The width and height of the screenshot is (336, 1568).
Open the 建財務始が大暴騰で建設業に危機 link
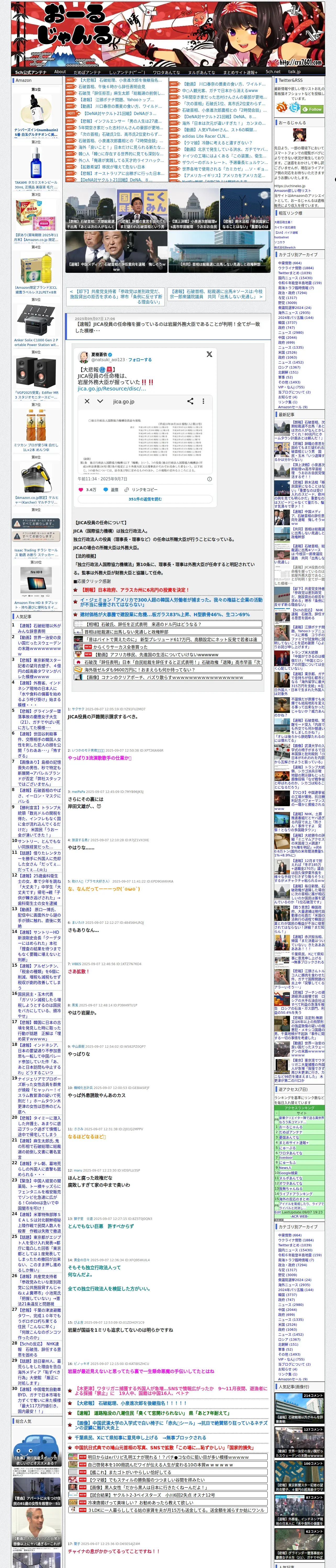[165, 614]
